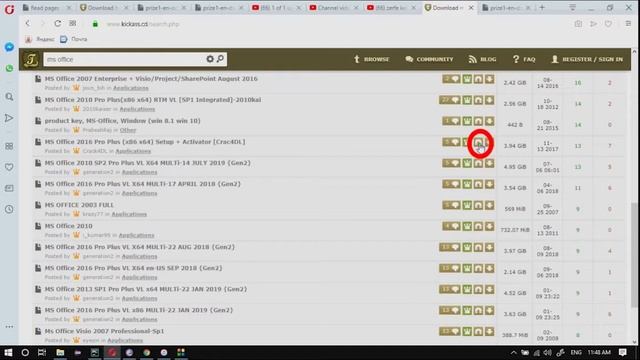Click the site logo next to search box

coord(31,60)
